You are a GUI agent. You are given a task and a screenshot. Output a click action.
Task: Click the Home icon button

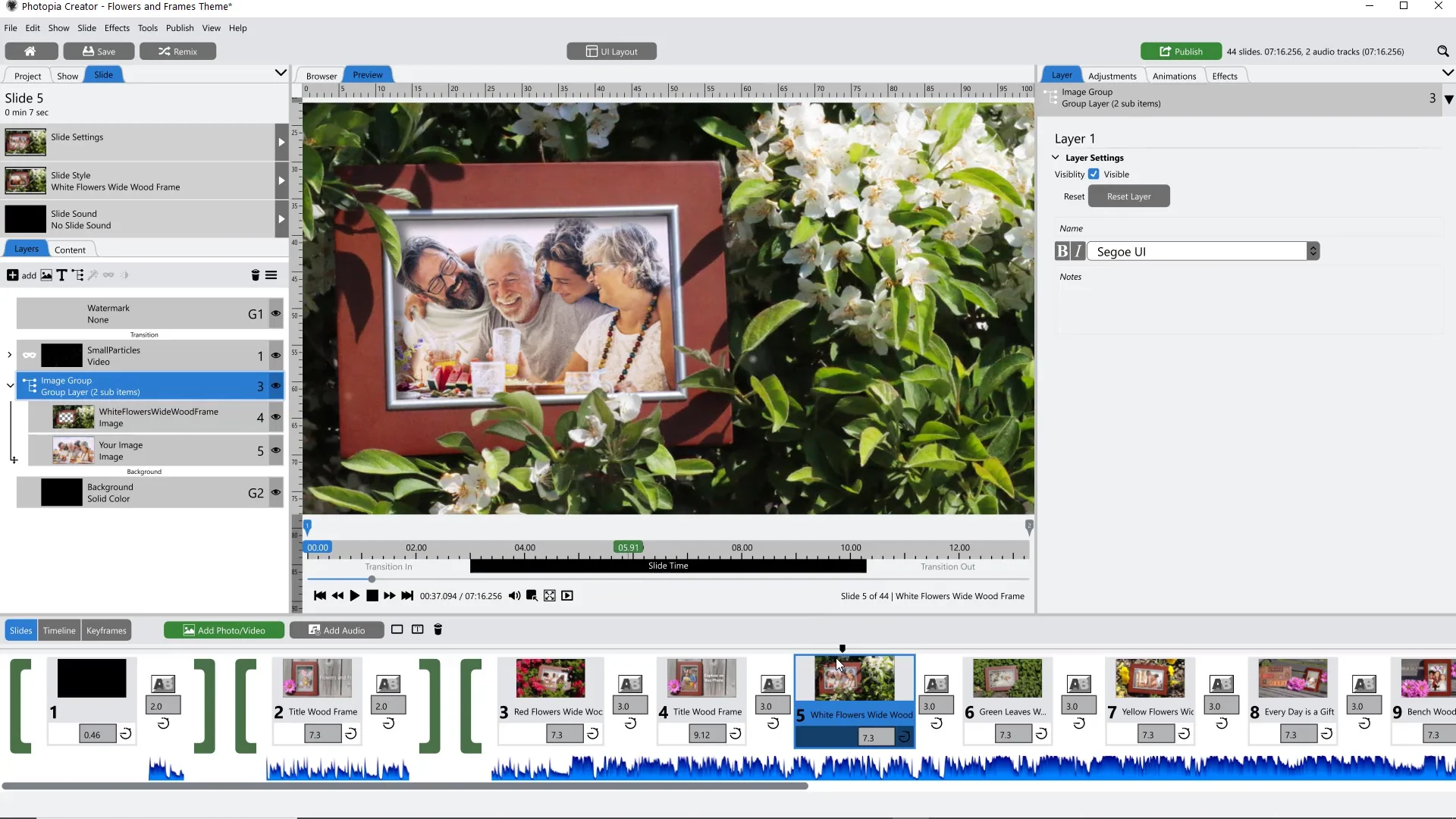coord(31,51)
